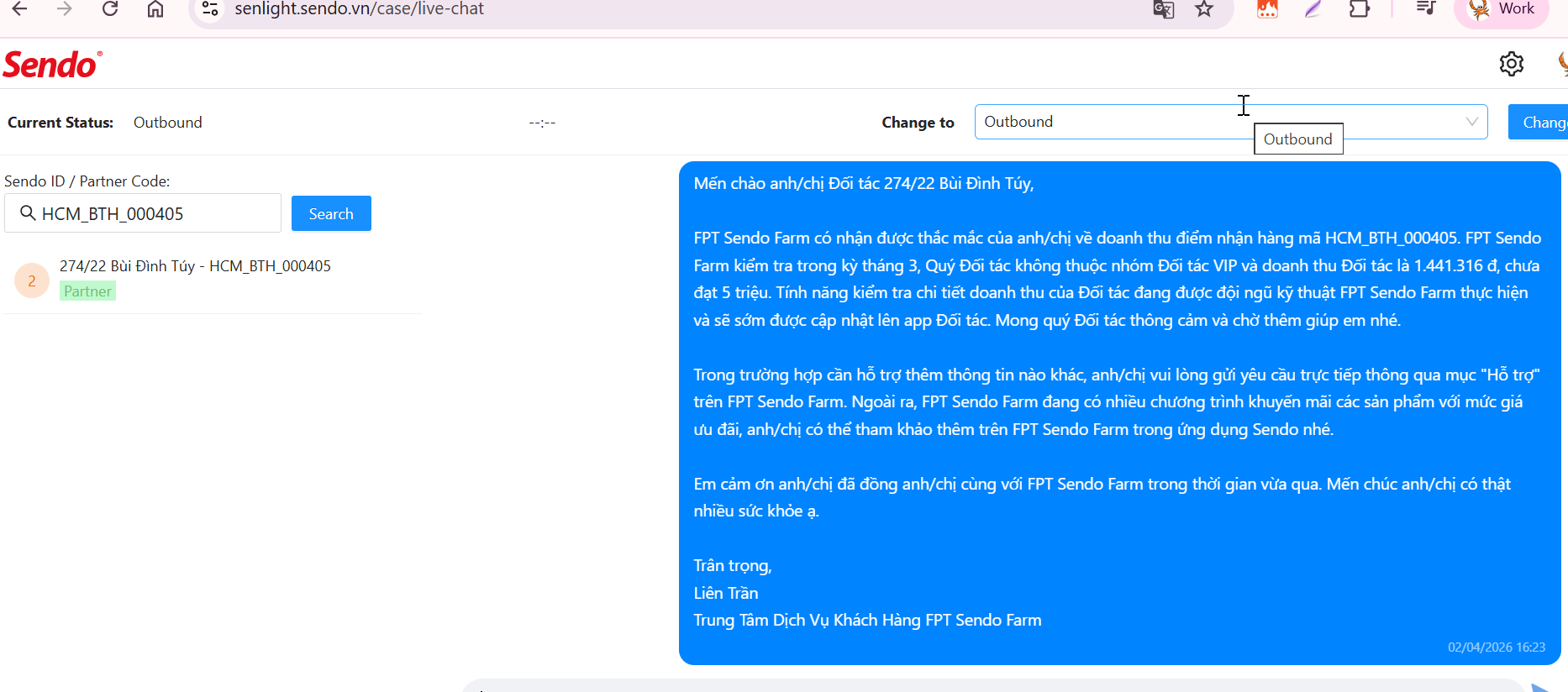The width and height of the screenshot is (1568, 692).
Task: Click the message timestamp 02/04/2026 16:23
Action: click(x=1496, y=647)
